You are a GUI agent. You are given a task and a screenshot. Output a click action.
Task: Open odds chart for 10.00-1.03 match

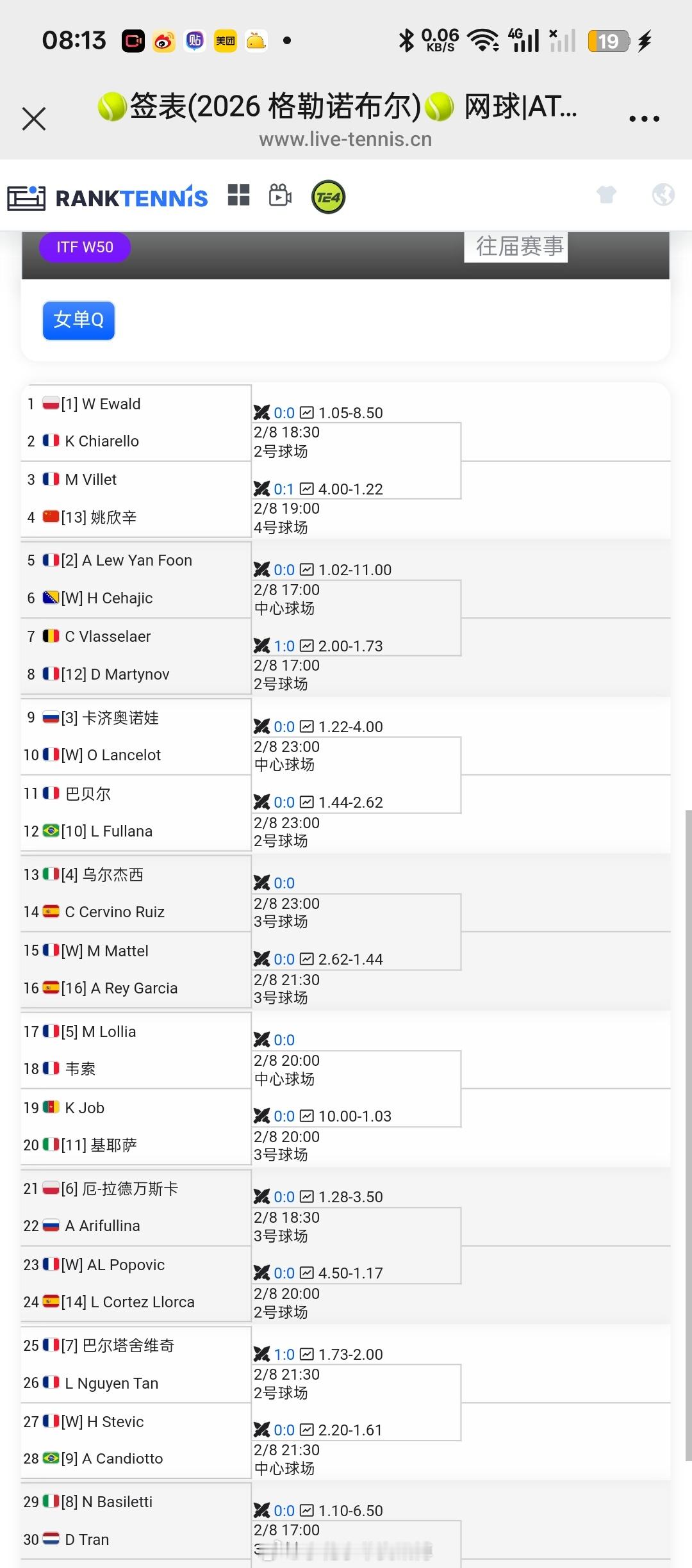coord(307,1116)
